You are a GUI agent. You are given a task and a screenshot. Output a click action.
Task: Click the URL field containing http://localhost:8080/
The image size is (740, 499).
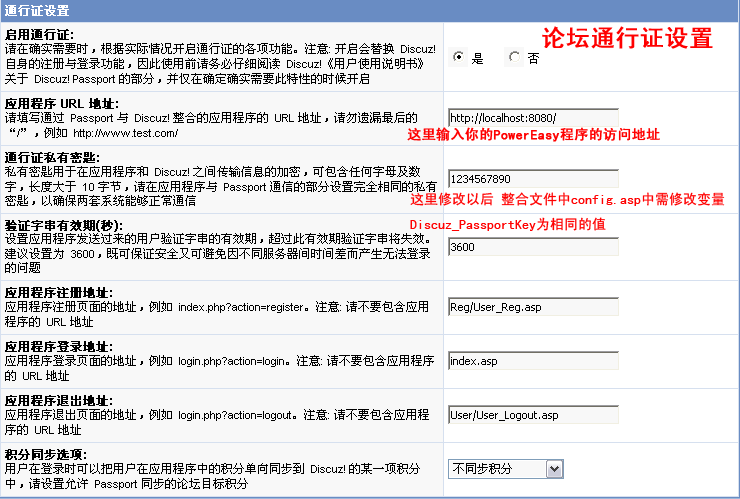[x=532, y=117]
